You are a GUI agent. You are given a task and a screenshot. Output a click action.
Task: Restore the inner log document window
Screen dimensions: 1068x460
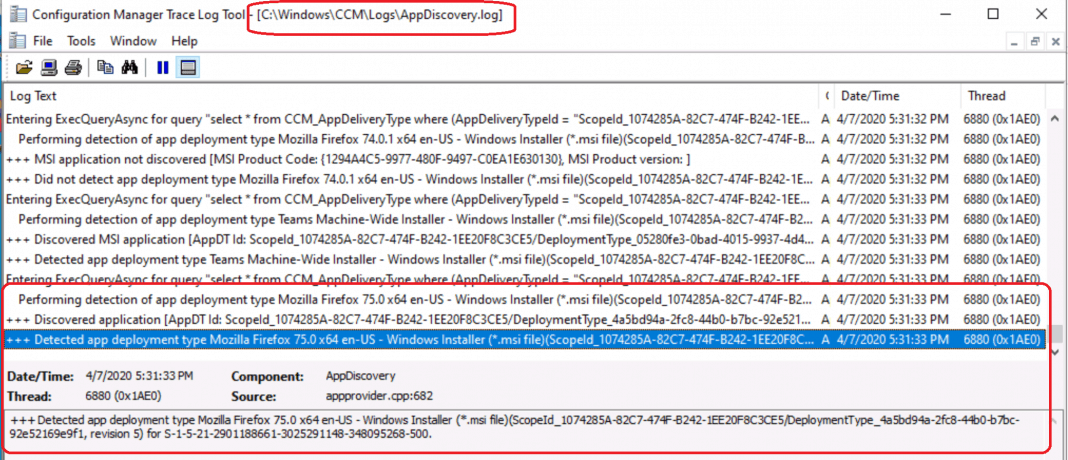(1035, 41)
